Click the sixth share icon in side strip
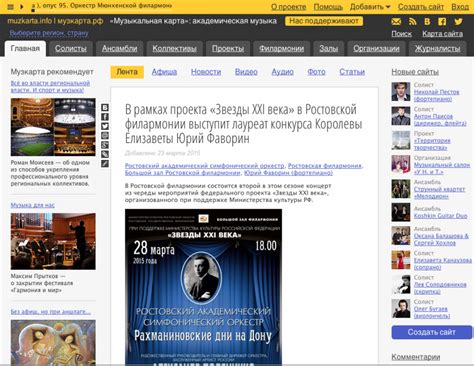This screenshot has height=366, width=474. point(105,154)
